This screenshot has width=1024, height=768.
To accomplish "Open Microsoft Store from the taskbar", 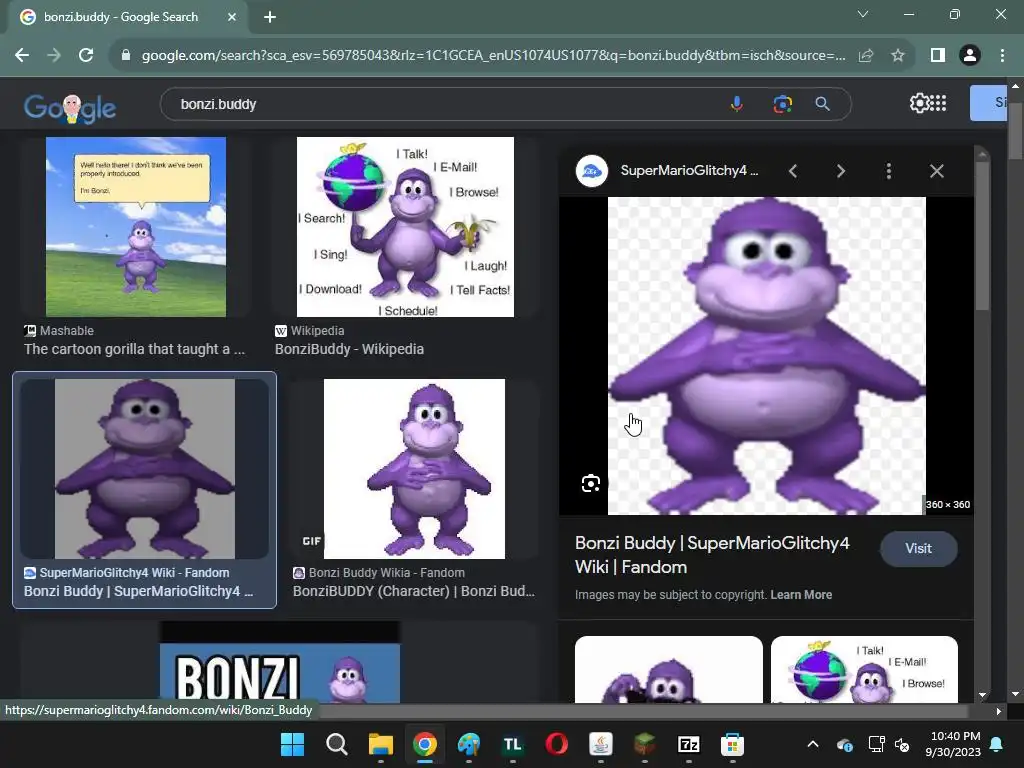I will pyautogui.click(x=733, y=744).
